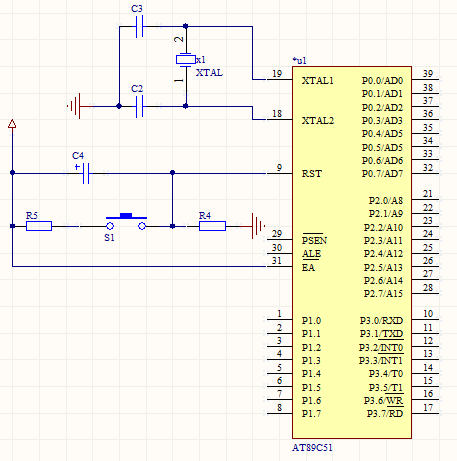Click pin number 28
Viewport: 457px width, 461px height.
428,287
